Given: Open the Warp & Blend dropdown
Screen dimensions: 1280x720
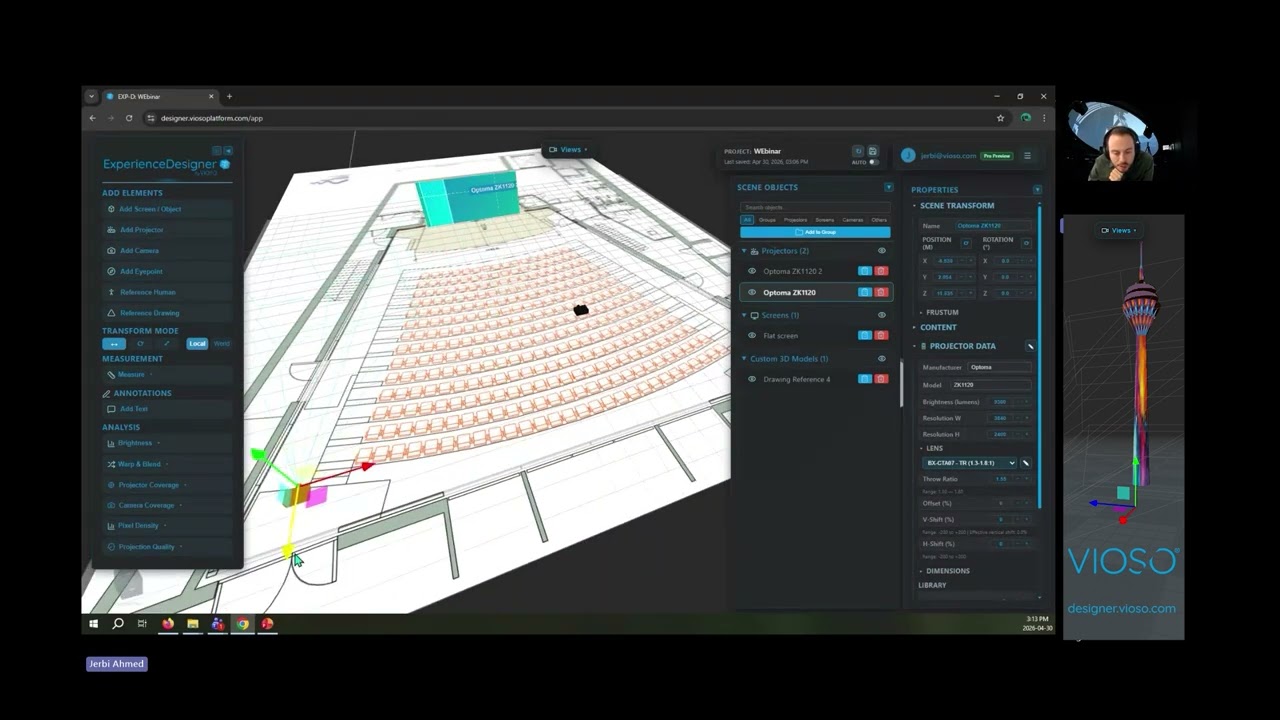Looking at the screenshot, I should (x=166, y=464).
